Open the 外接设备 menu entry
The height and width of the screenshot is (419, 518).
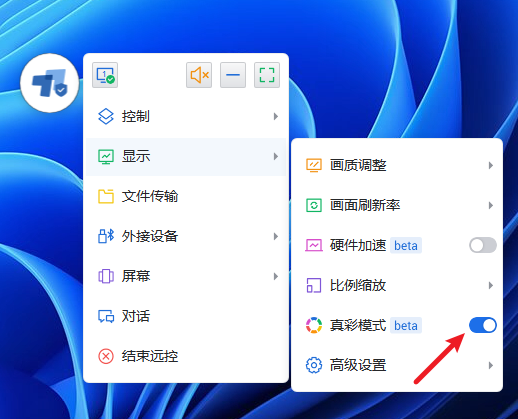pos(186,236)
